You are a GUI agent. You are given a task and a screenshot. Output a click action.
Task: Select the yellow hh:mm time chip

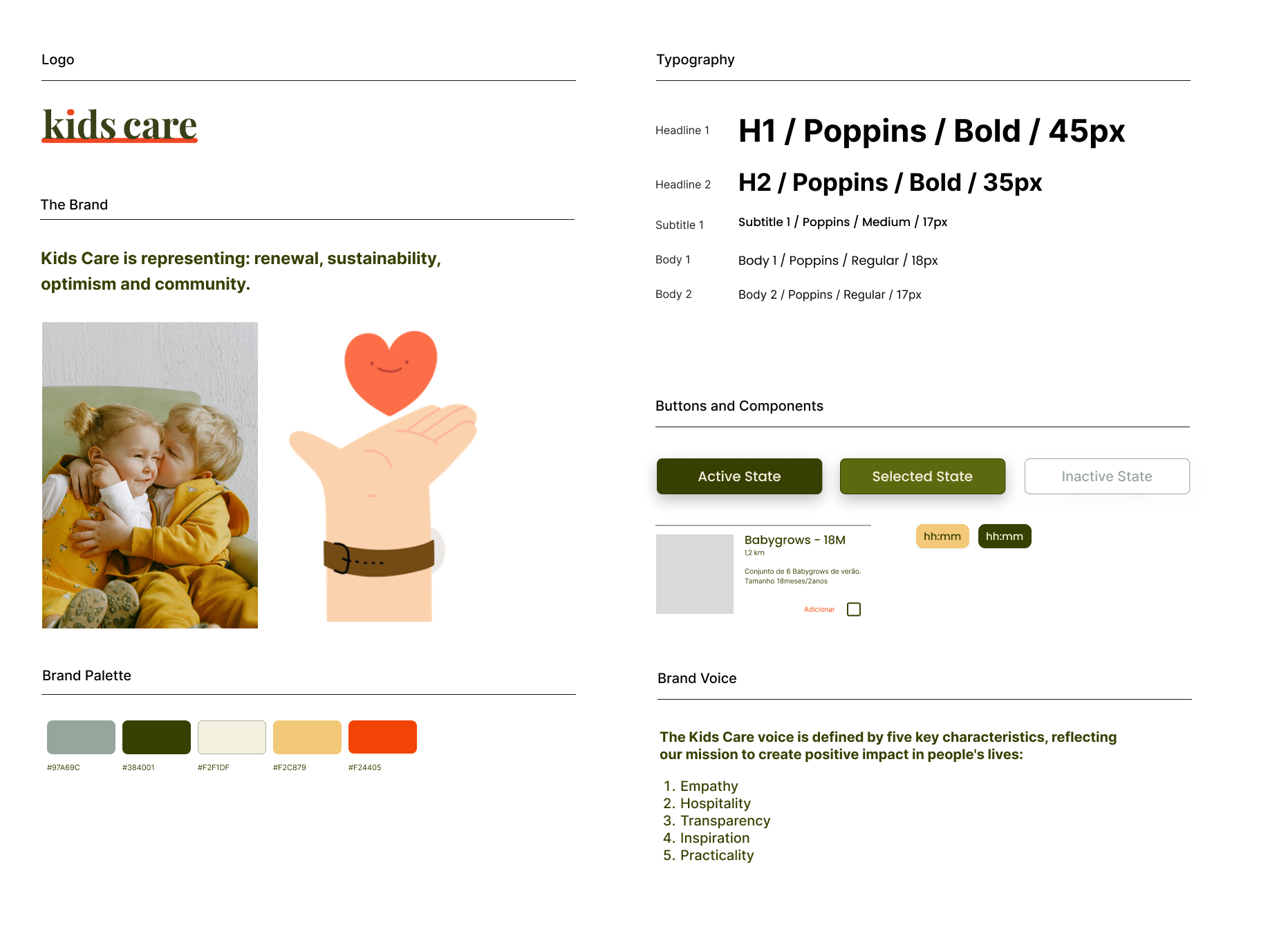(x=942, y=536)
